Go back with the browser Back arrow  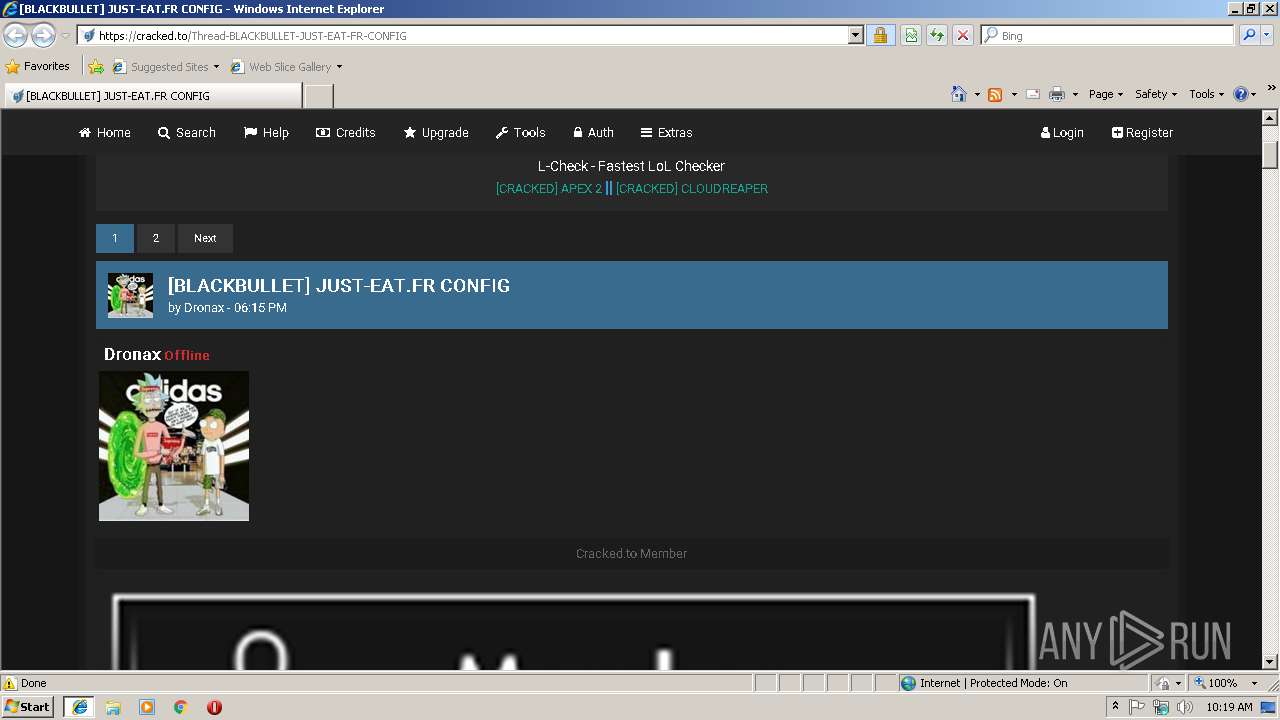click(x=16, y=35)
